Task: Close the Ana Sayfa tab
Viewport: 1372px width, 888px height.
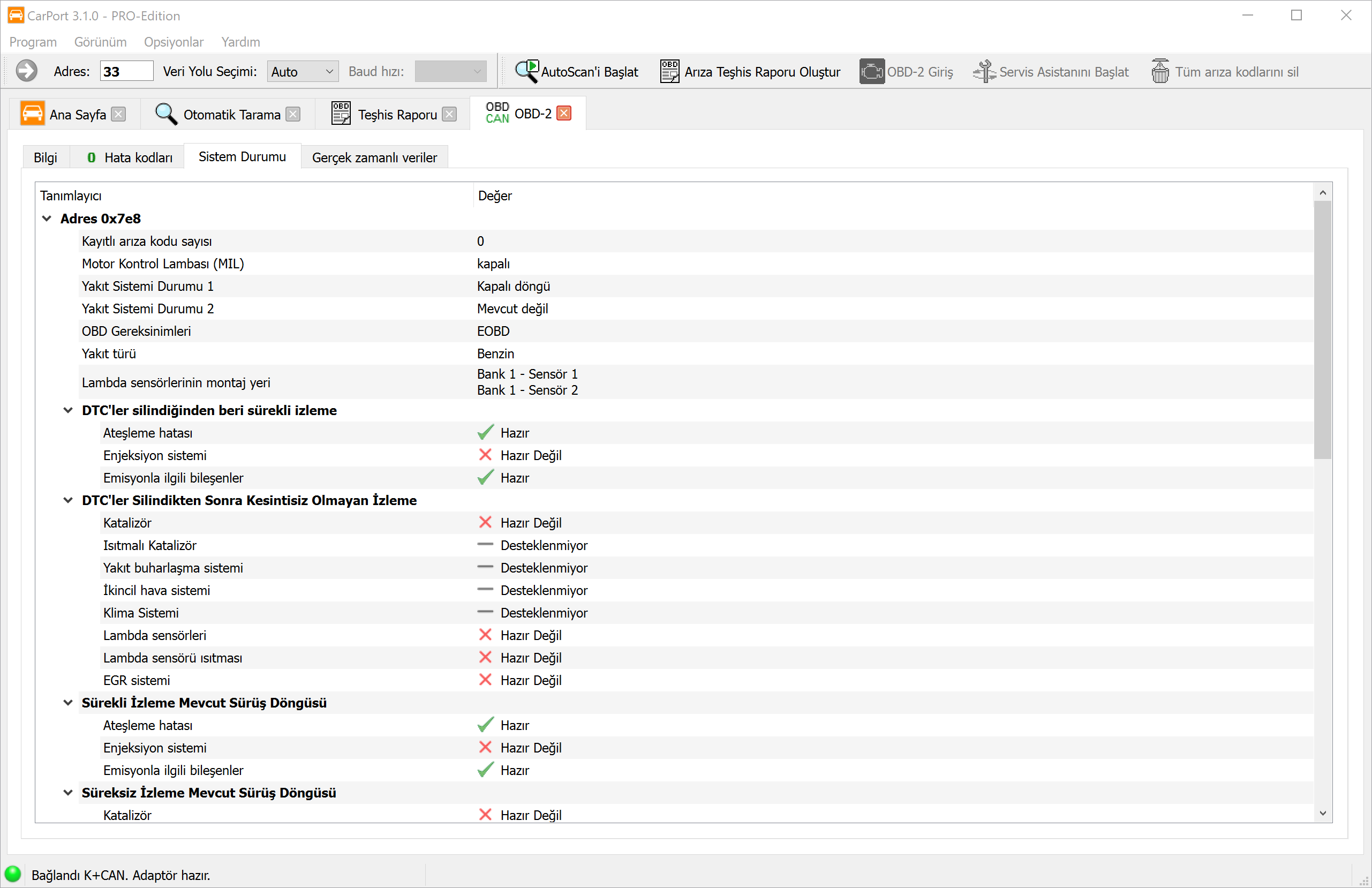Action: tap(119, 114)
